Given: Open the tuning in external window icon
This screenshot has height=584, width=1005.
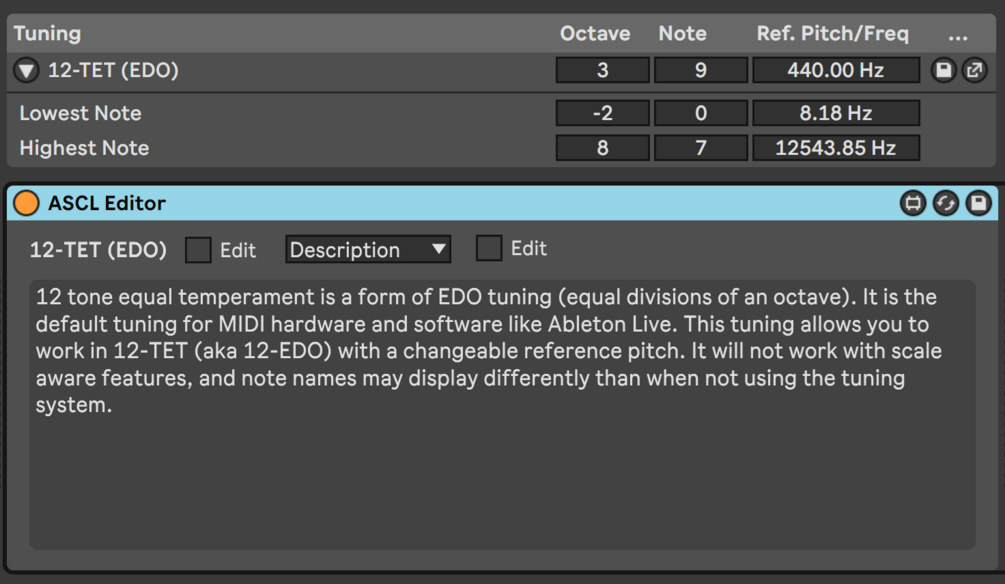Looking at the screenshot, I should tap(973, 71).
